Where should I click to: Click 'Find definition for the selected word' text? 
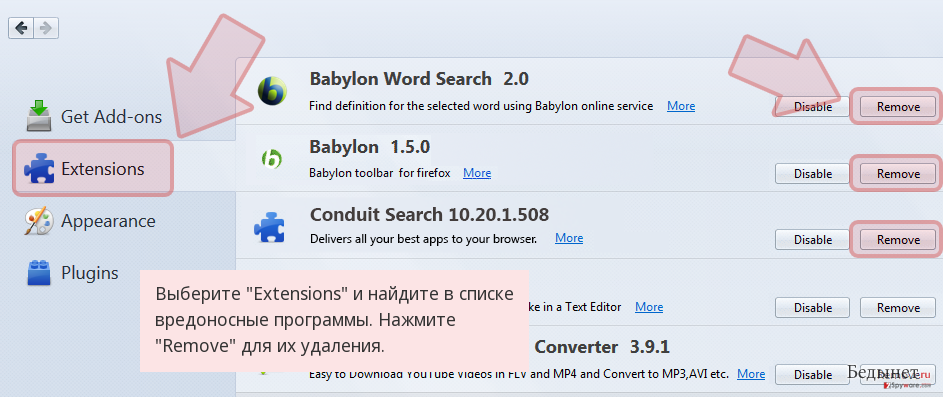point(481,106)
